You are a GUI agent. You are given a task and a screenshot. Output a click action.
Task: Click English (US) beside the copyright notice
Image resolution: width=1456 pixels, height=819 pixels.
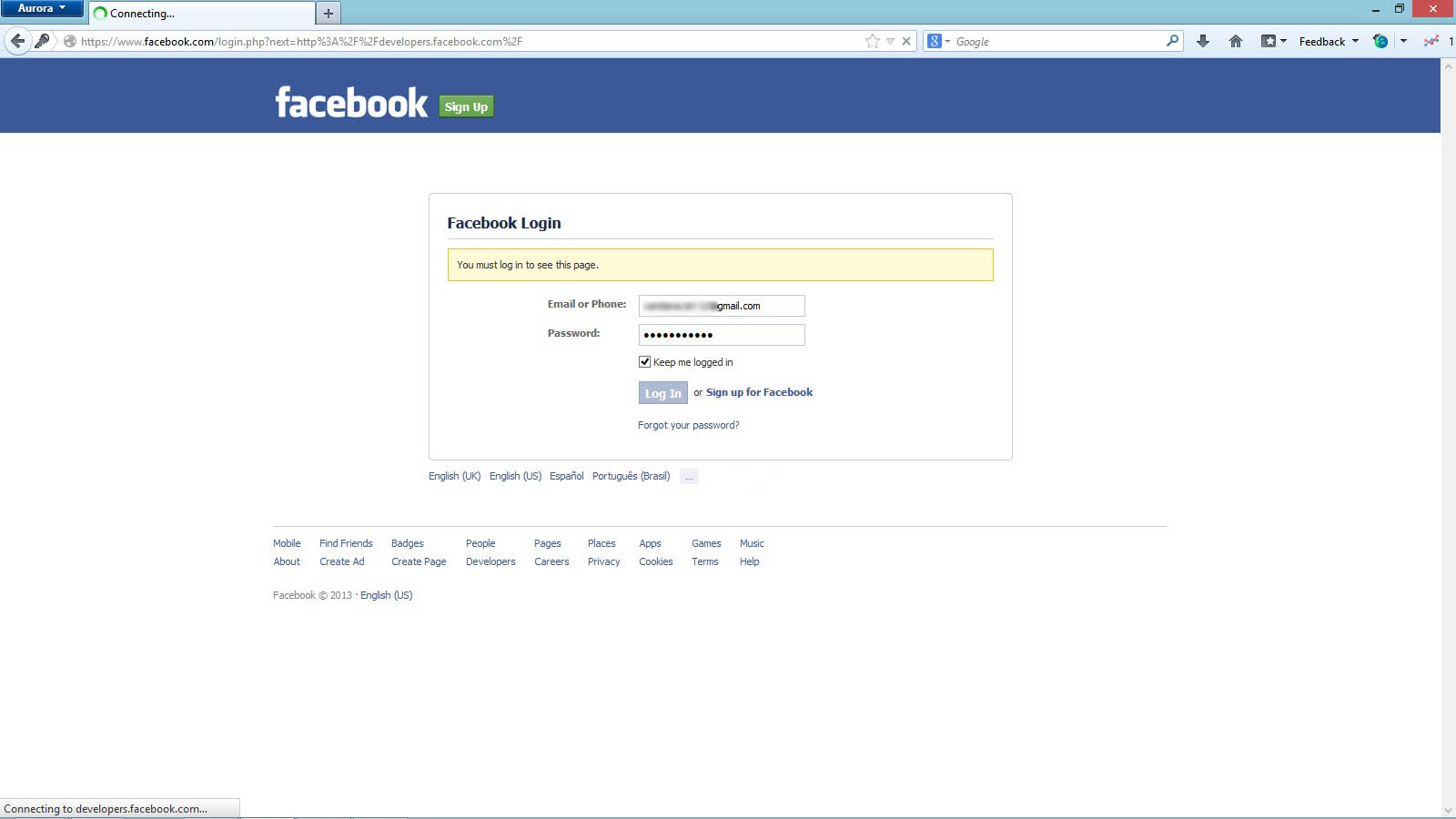(x=386, y=595)
